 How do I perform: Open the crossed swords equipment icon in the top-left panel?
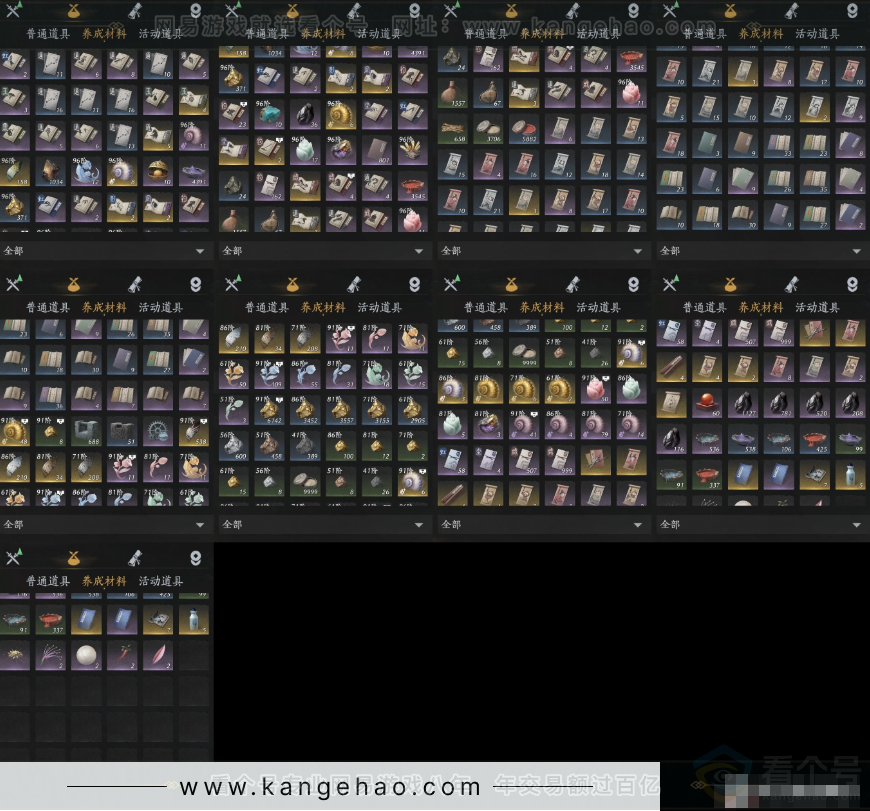[13, 12]
